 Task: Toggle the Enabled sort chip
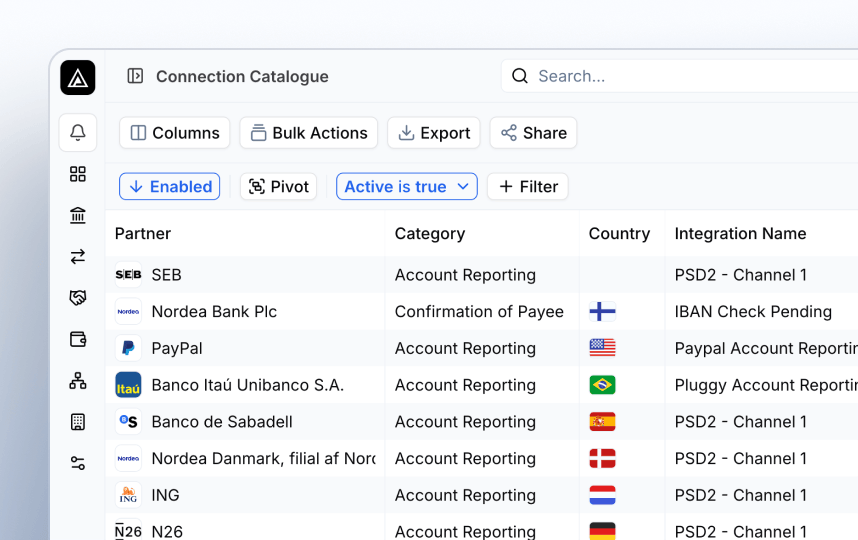point(170,187)
